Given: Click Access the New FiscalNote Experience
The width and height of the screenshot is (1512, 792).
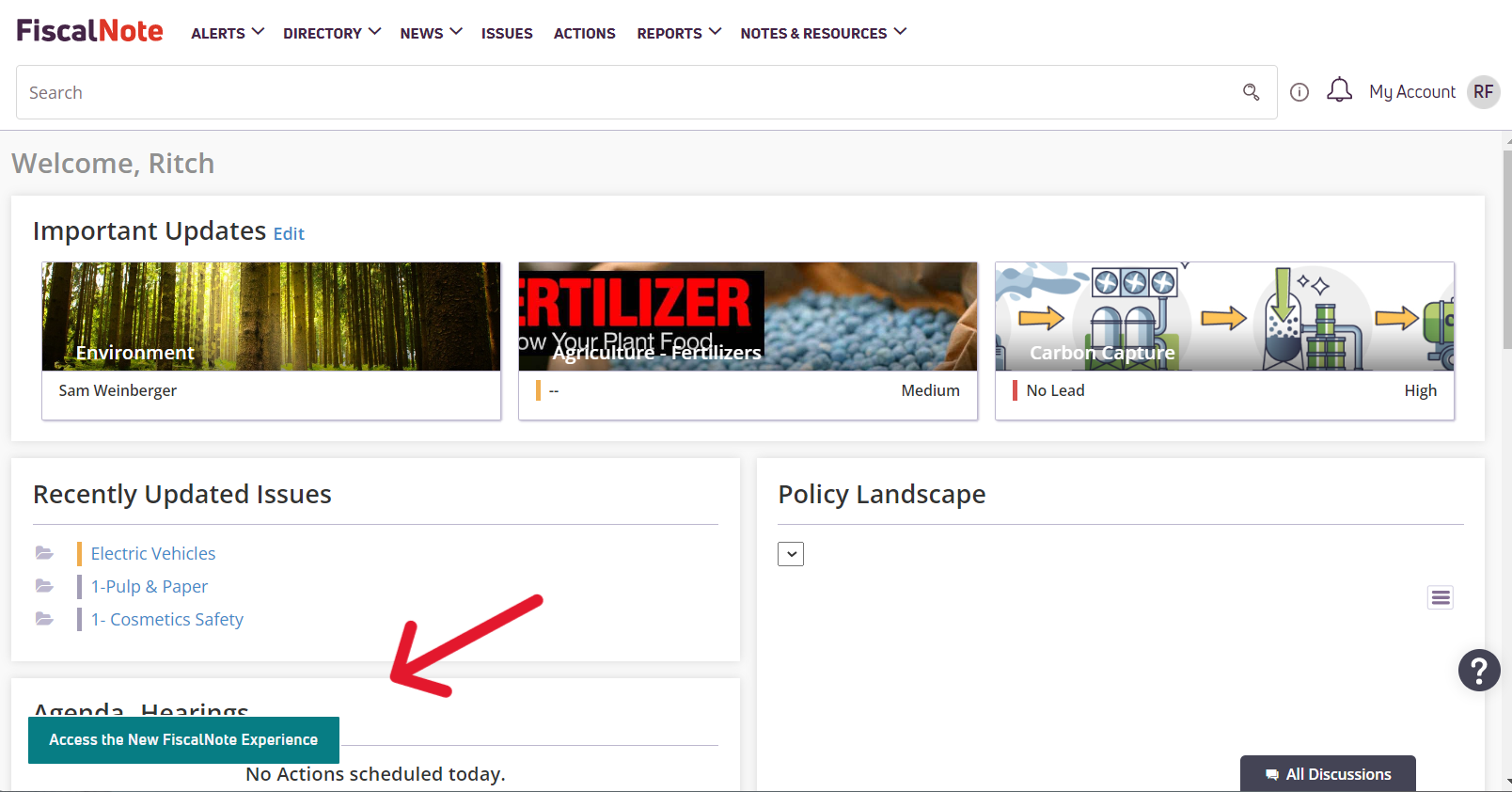Looking at the screenshot, I should 183,740.
